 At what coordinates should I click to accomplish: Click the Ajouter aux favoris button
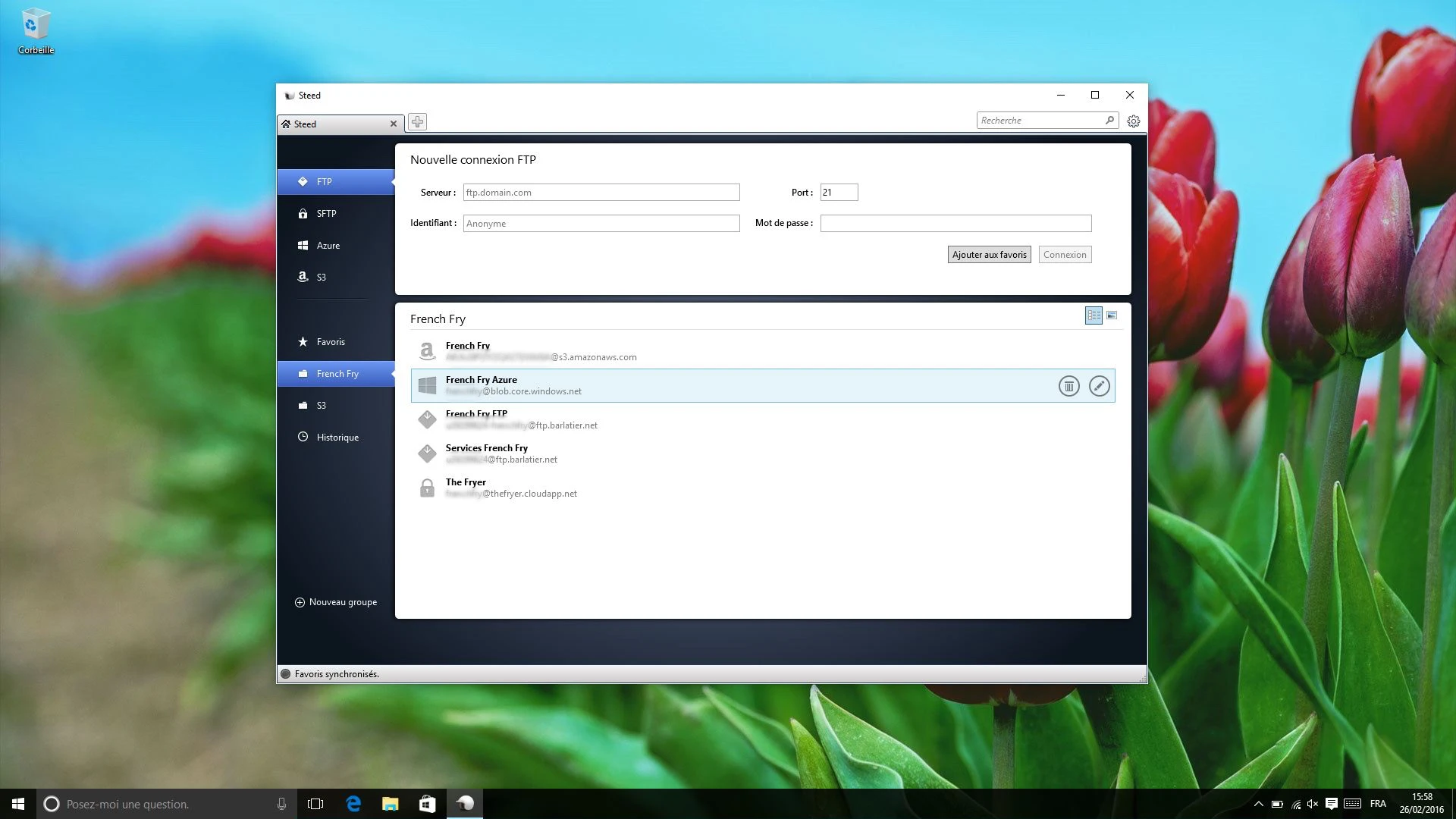point(989,255)
